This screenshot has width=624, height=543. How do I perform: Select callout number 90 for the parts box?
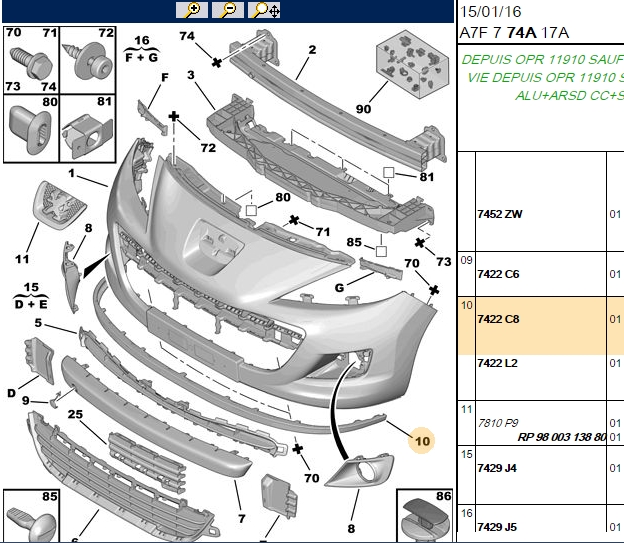click(x=363, y=109)
